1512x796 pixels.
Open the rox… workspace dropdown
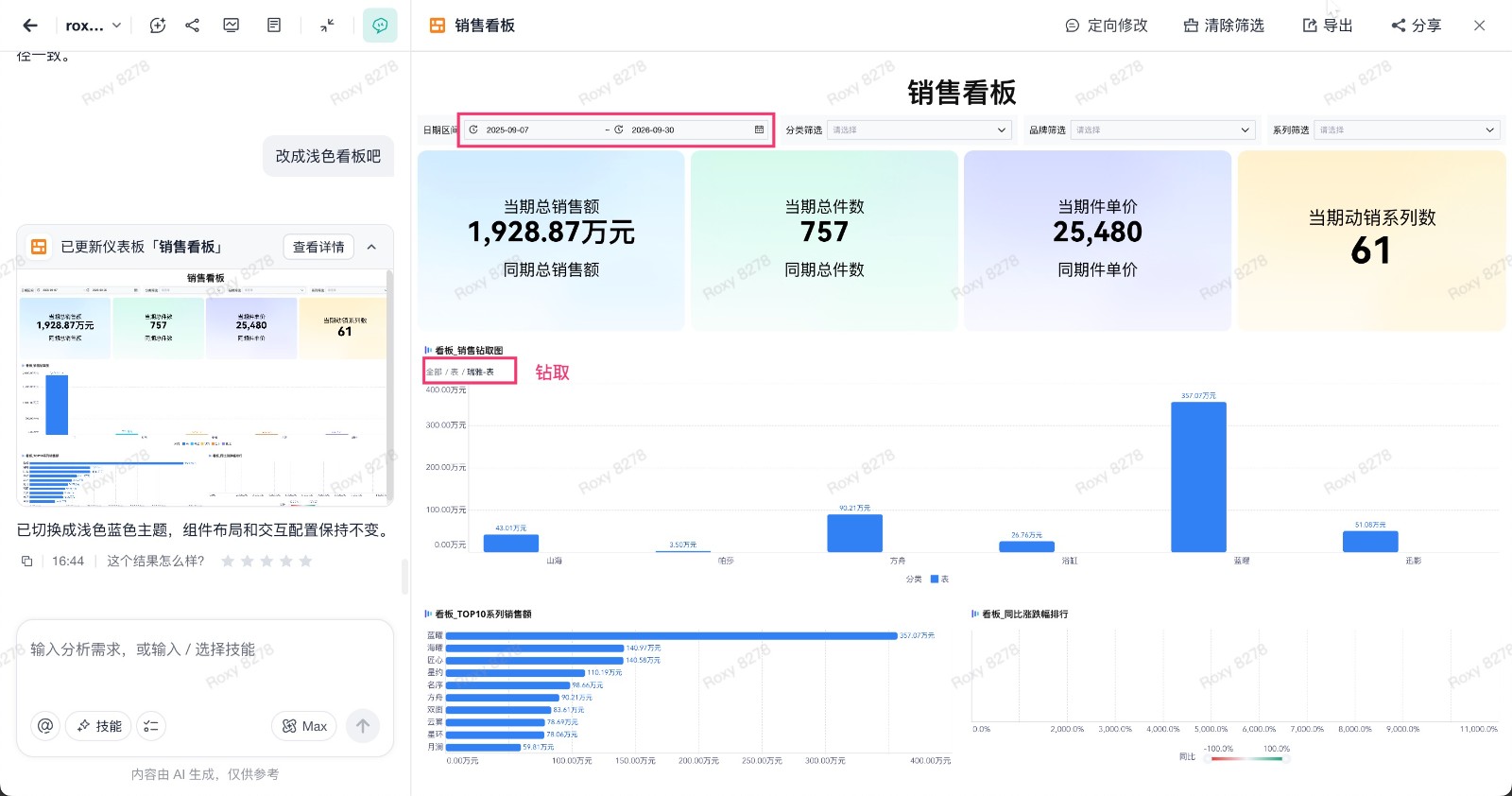click(x=93, y=26)
